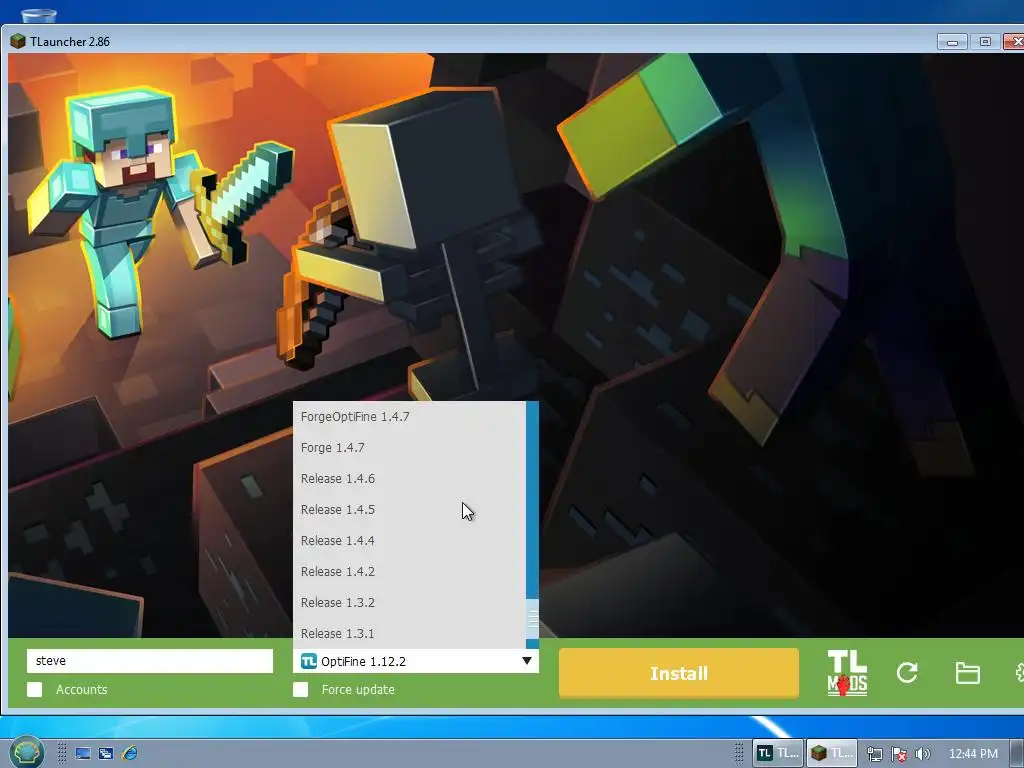Open the game folder icon

(x=967, y=673)
